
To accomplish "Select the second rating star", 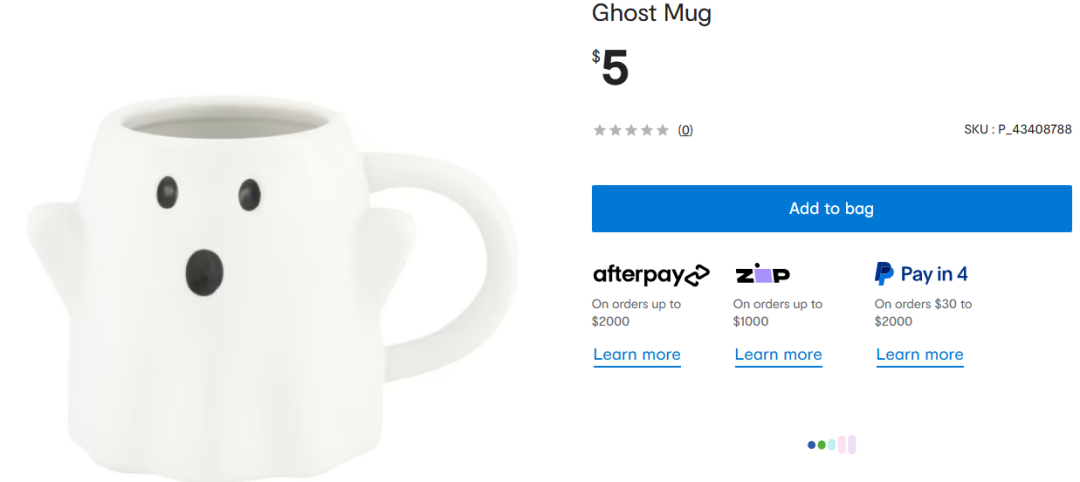I will click(x=615, y=130).
